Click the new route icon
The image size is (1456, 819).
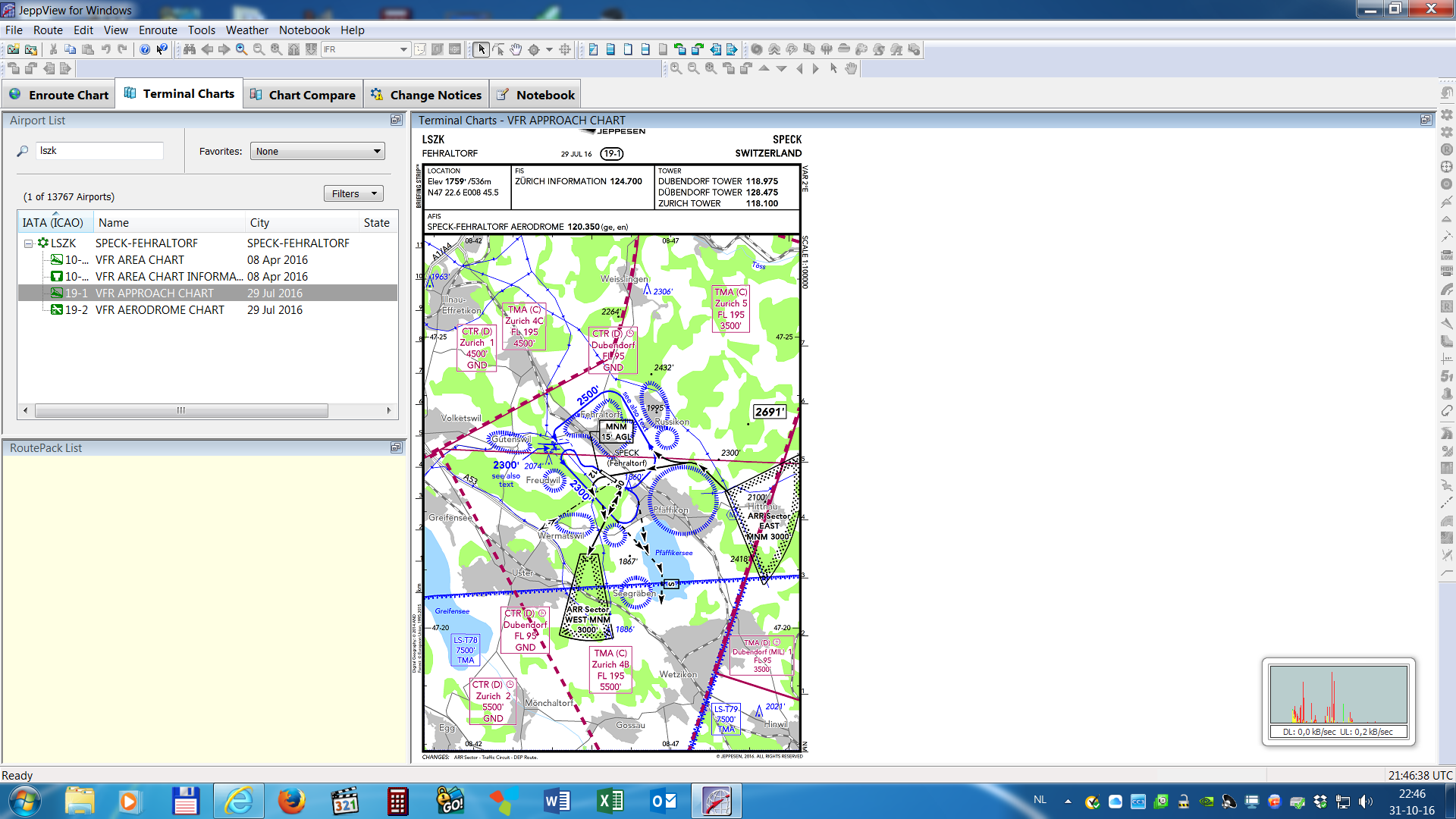[x=13, y=49]
